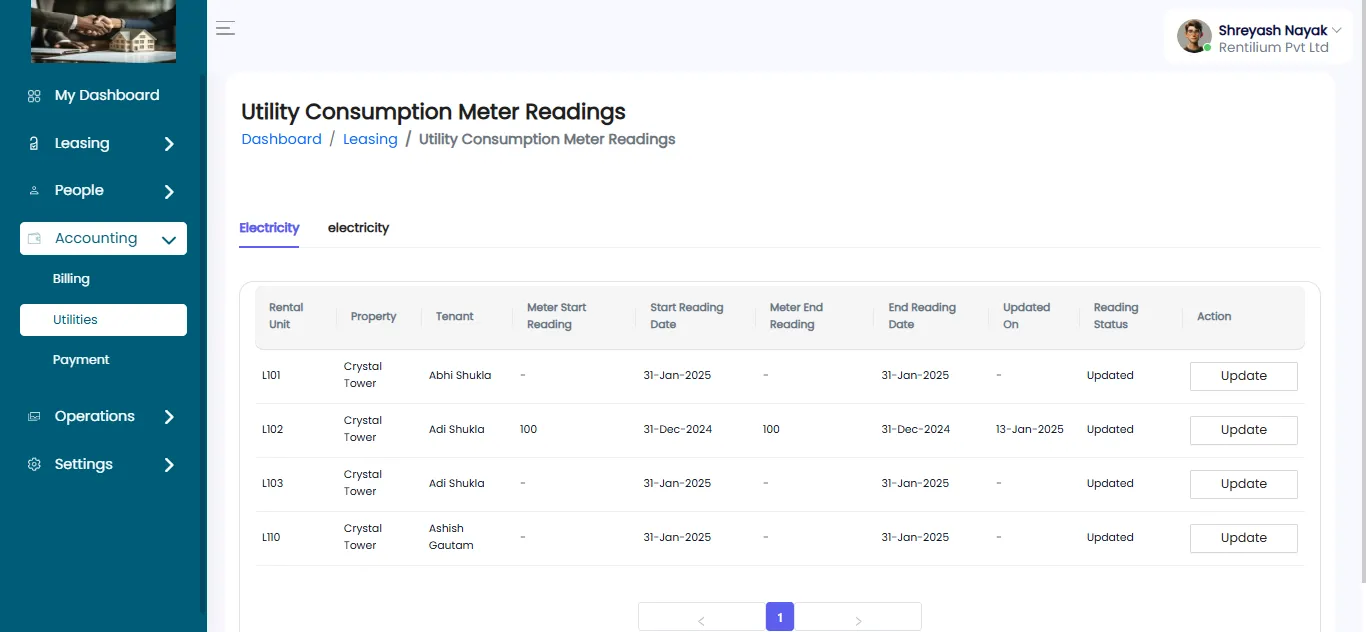Click the Accounting wallet icon
The height and width of the screenshot is (632, 1366).
click(34, 239)
